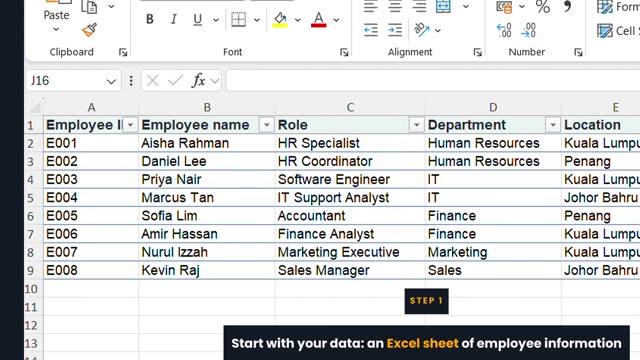Select cell containing Daniel Lee
Image resolution: width=640 pixels, height=360 pixels.
(x=207, y=161)
